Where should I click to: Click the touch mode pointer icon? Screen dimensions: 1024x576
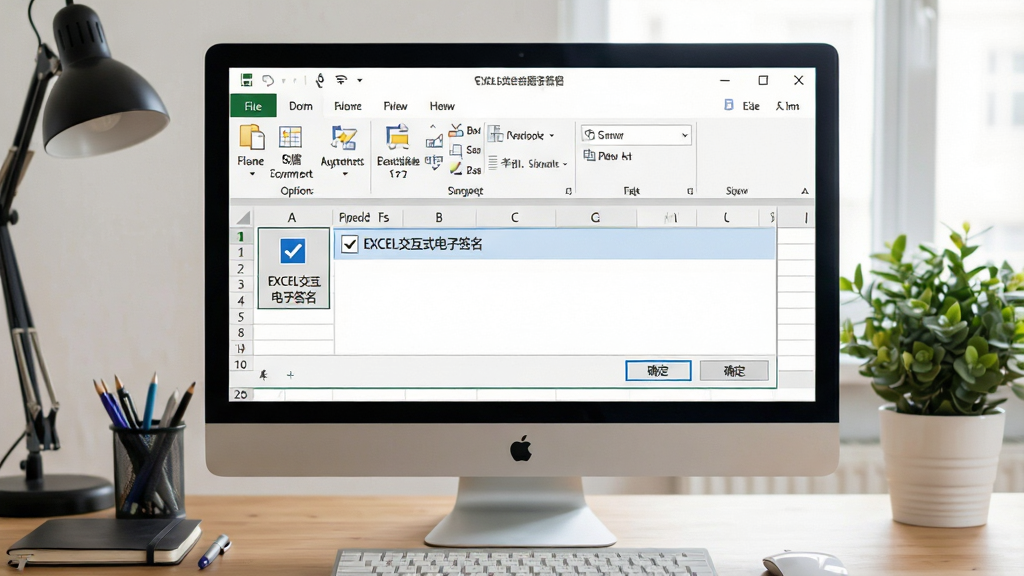319,80
